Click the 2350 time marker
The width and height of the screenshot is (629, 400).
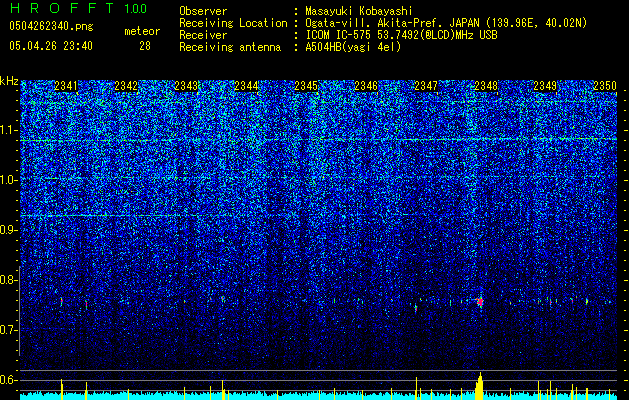(605, 86)
